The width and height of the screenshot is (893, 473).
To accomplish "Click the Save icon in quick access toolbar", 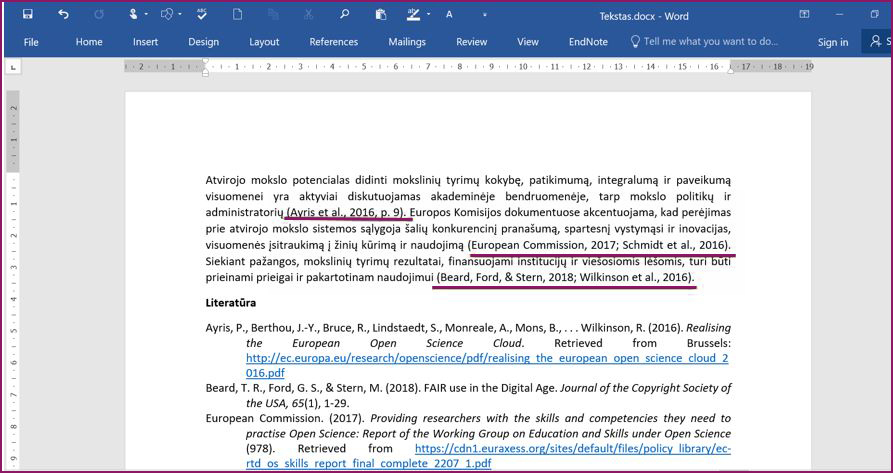I will (27, 14).
